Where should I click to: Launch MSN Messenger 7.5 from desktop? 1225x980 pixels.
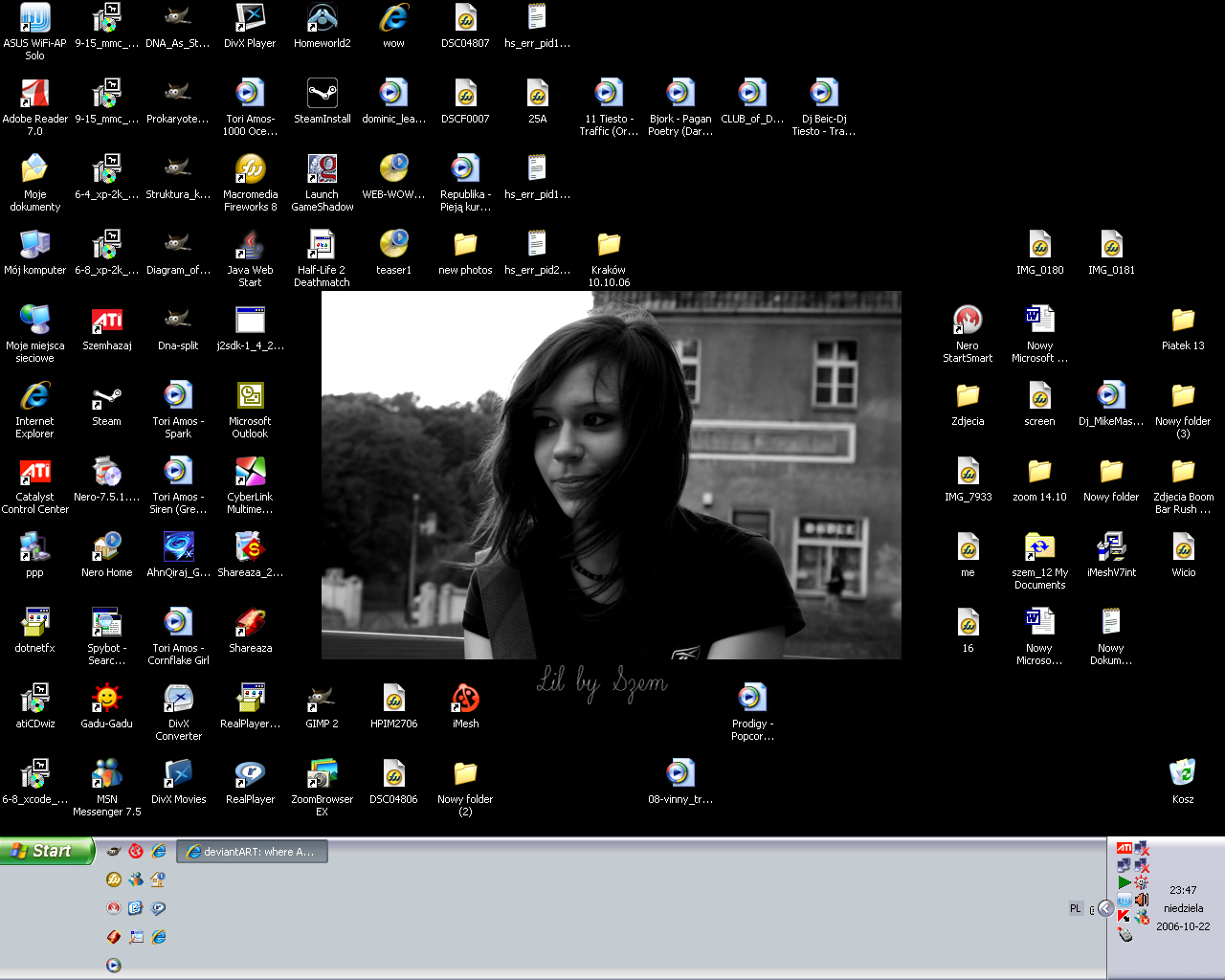[x=106, y=787]
